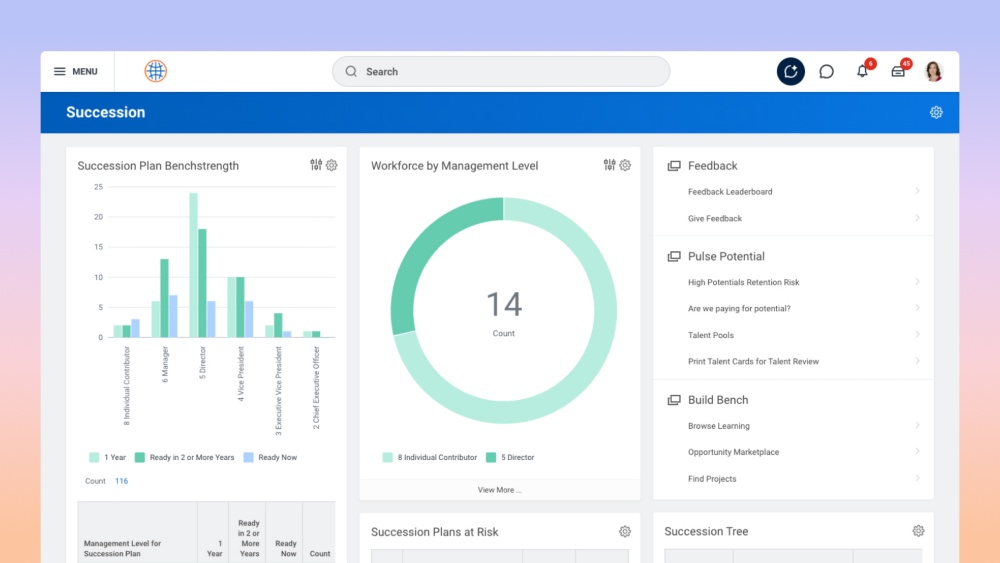The width and height of the screenshot is (1000, 563).
Task: Open the notifications bell icon
Action: pos(862,71)
